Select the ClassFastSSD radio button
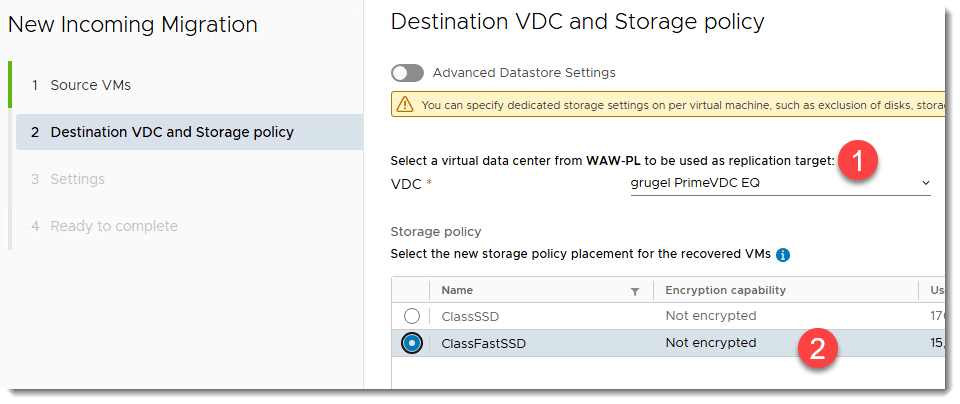960x404 pixels. tap(412, 343)
